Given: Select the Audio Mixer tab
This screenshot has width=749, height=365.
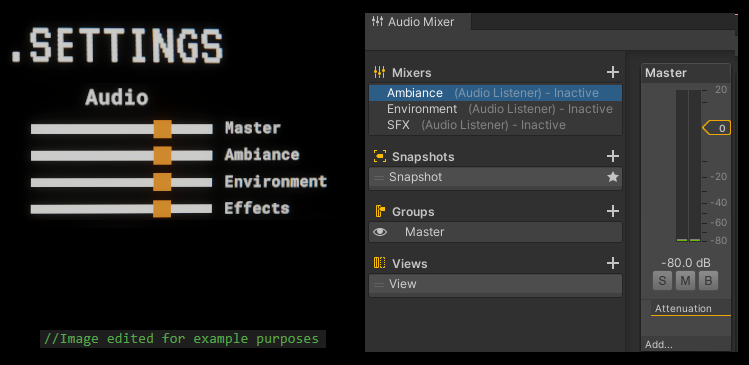Looking at the screenshot, I should tap(418, 21).
